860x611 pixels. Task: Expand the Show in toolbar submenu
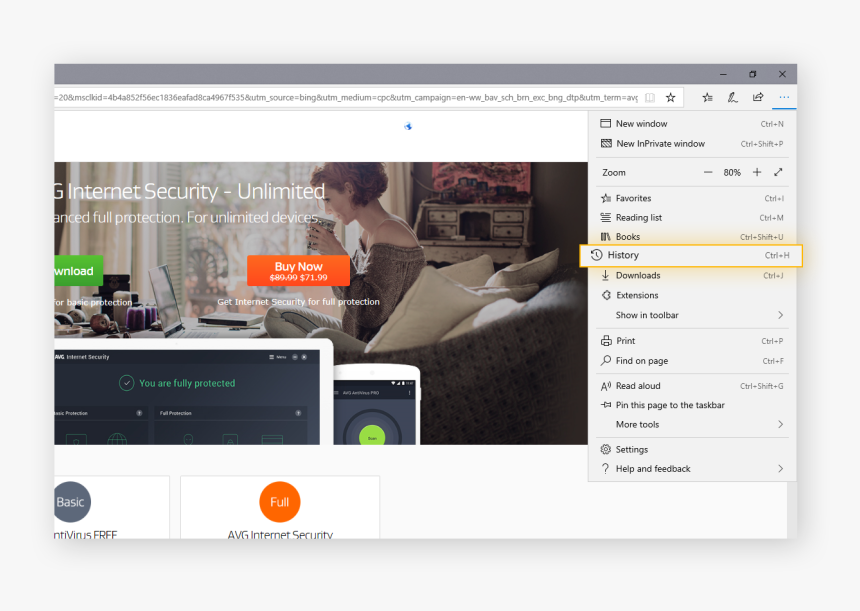tap(780, 315)
